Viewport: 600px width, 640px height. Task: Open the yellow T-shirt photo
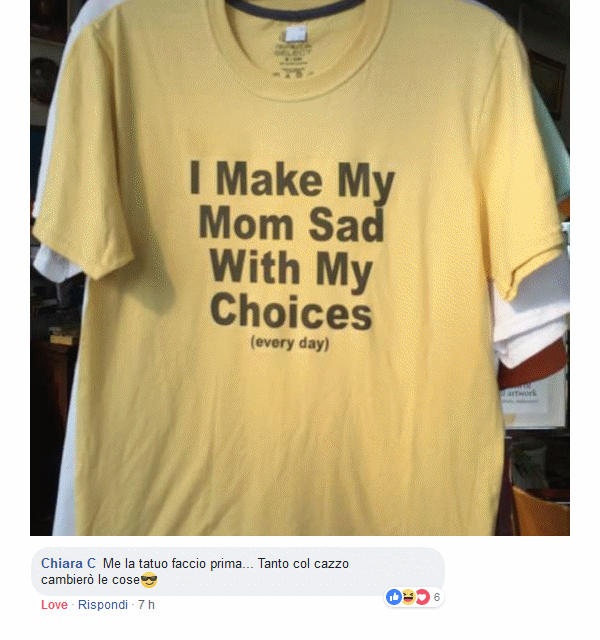point(300,268)
